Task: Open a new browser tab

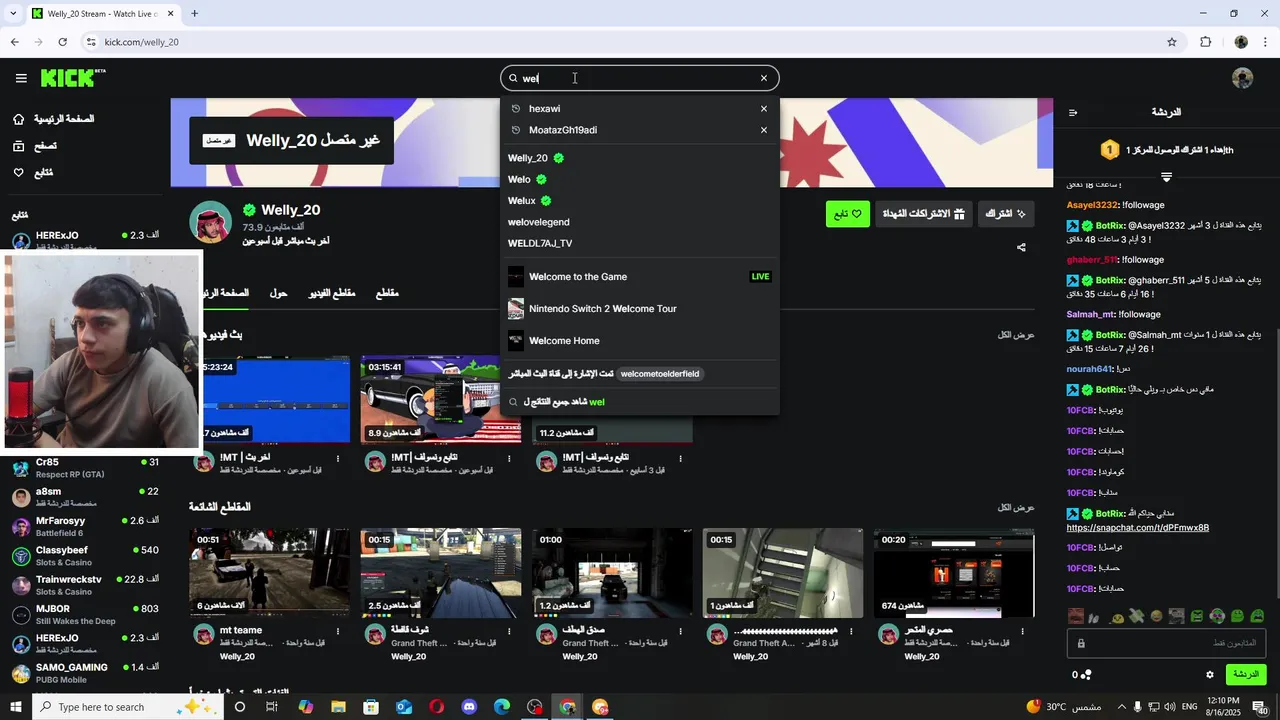Action: point(194,14)
